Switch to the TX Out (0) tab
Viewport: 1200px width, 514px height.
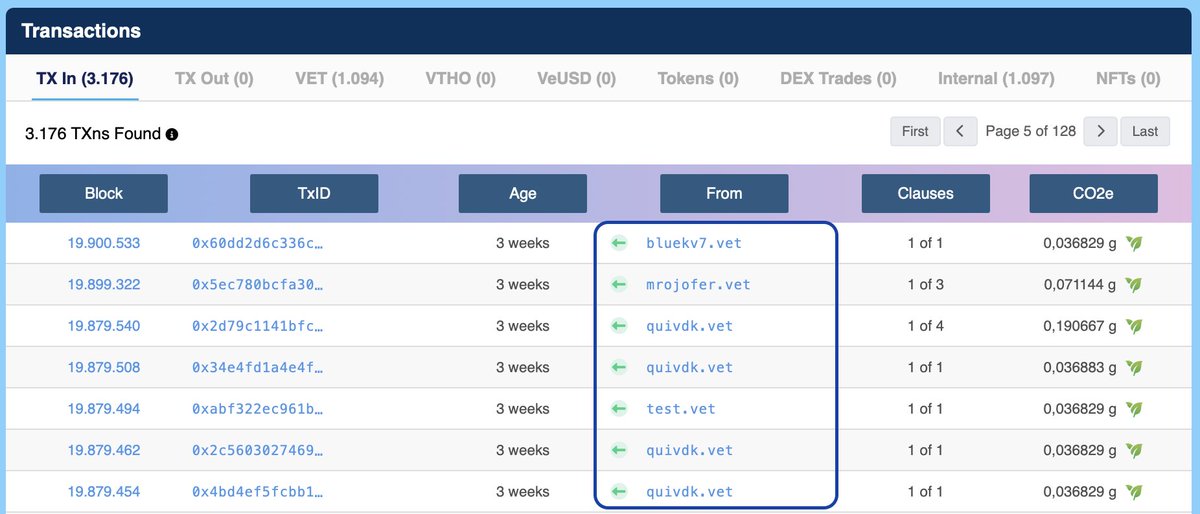point(214,78)
